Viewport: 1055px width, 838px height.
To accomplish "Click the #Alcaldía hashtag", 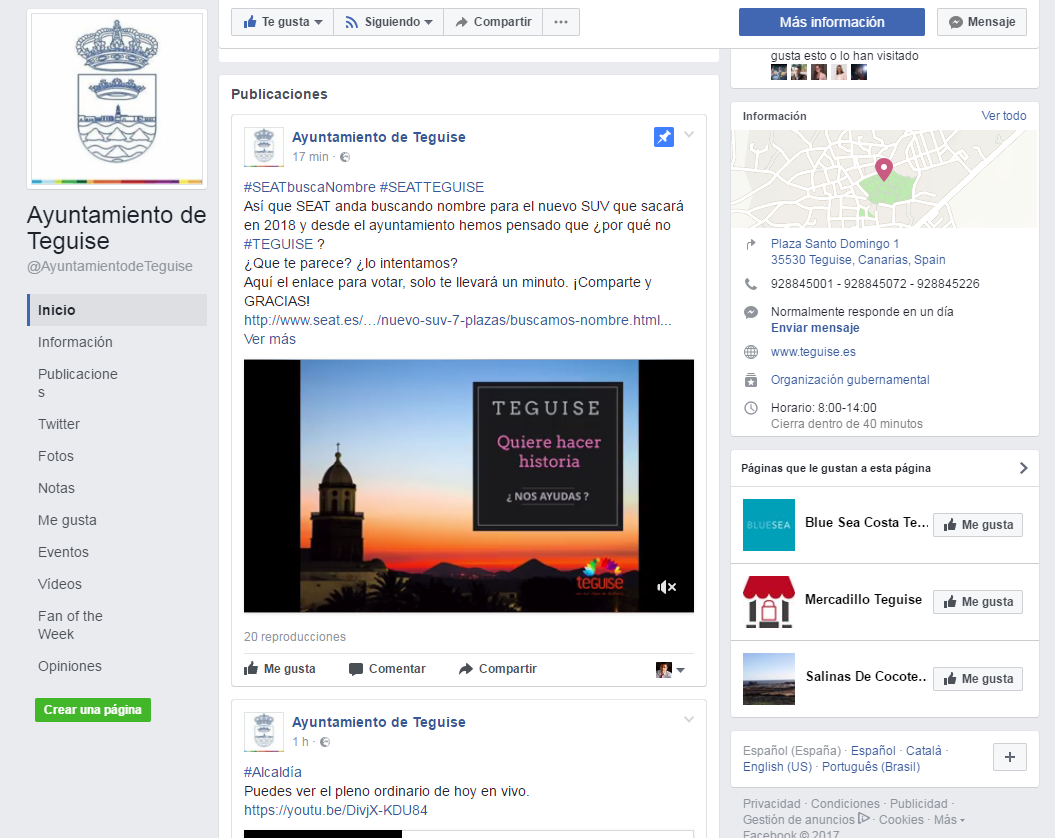I will click(x=272, y=772).
